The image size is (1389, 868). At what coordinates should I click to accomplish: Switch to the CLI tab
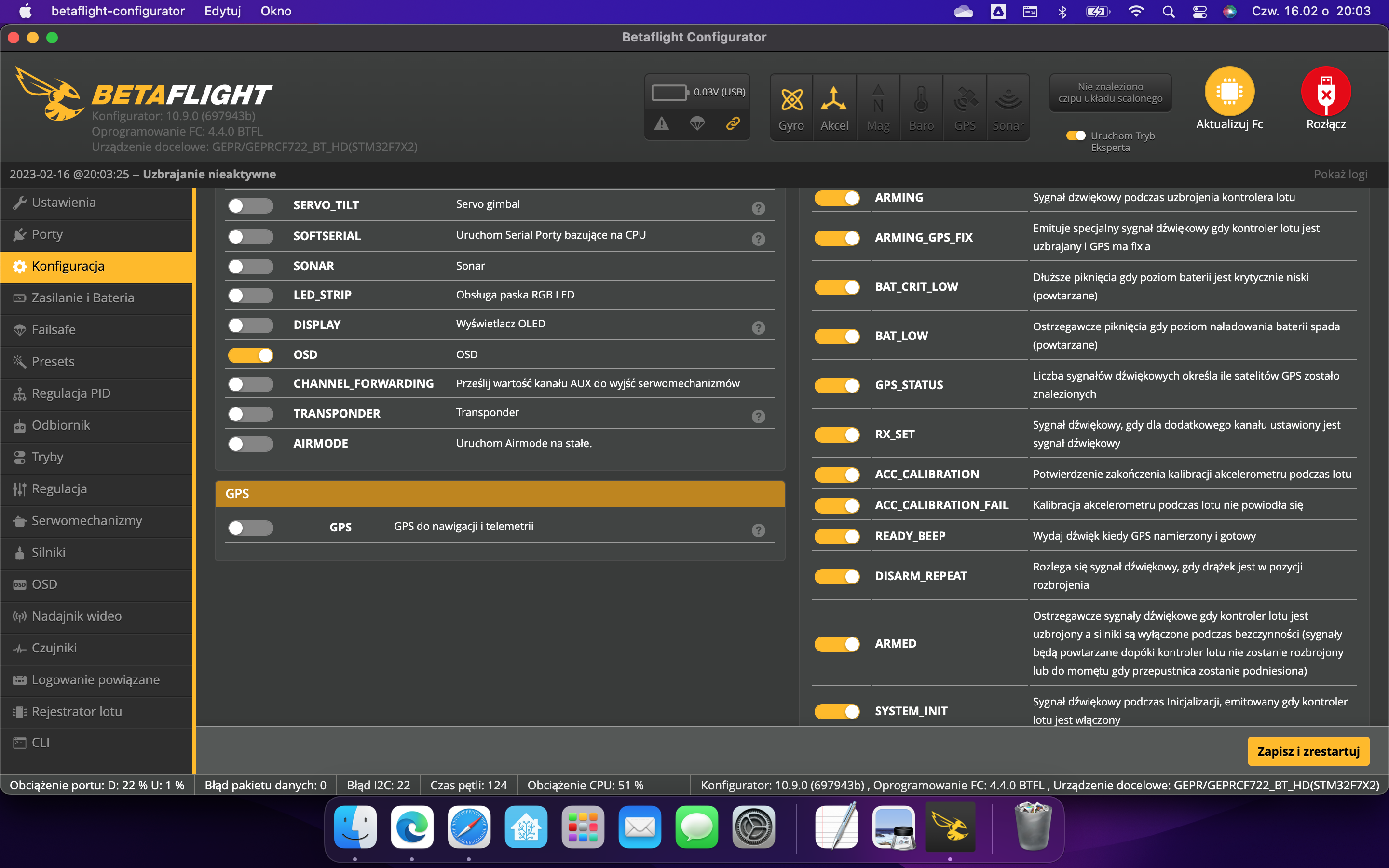(42, 742)
